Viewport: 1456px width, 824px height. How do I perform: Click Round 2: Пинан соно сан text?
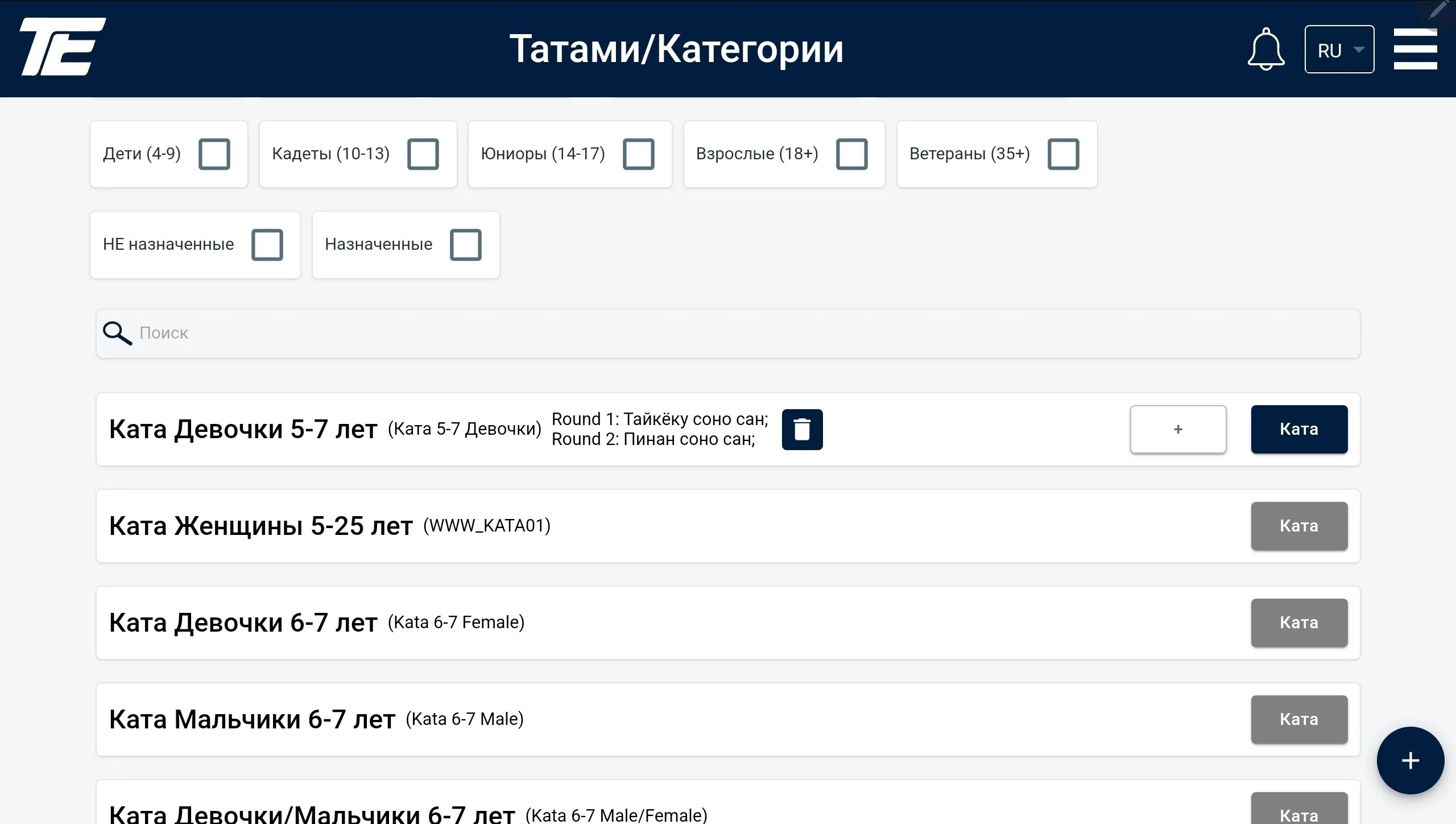click(653, 439)
